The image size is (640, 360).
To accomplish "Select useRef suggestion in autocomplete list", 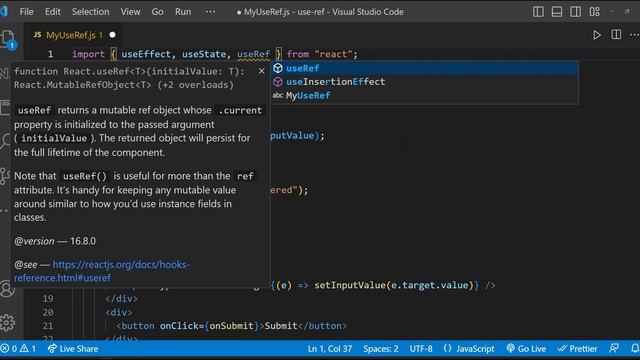I will (424, 68).
